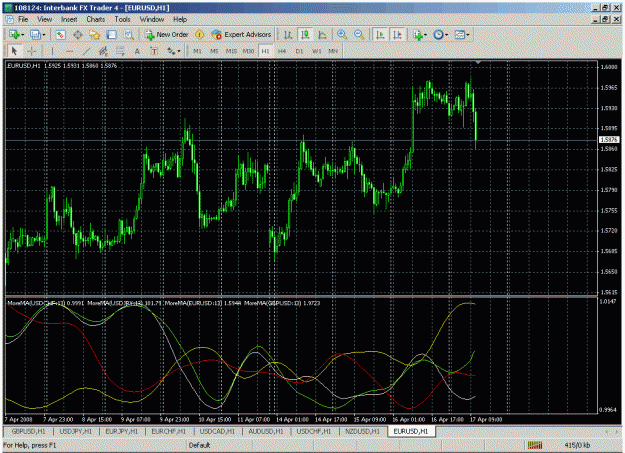The width and height of the screenshot is (625, 453).
Task: Select the trendline drawing tool
Action: (86, 51)
